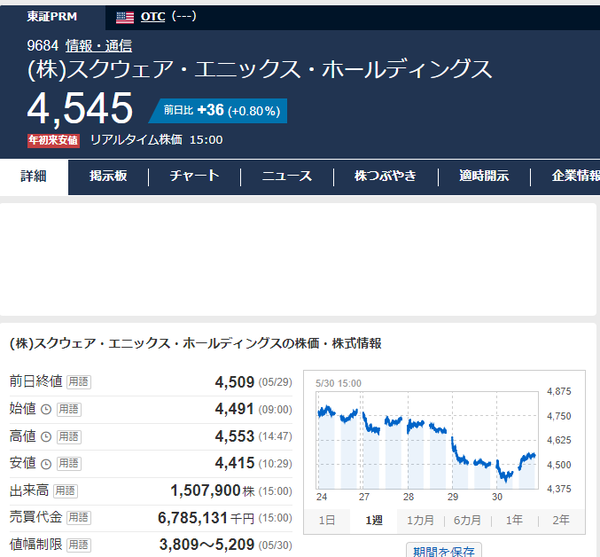Viewport: 600px width, 557px height.
Task: Set chart period to 1日
Action: [x=327, y=520]
